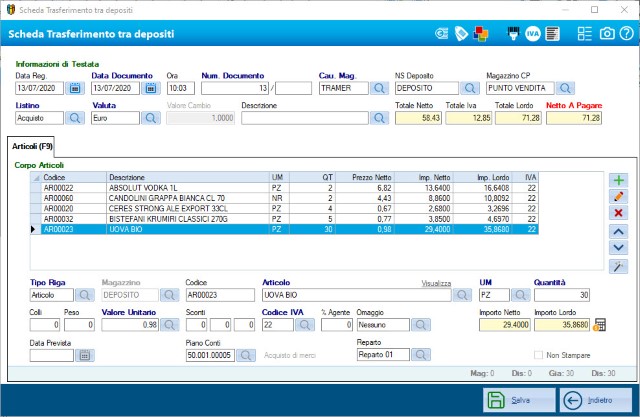Open Data Reg. calendar picker

point(75,88)
